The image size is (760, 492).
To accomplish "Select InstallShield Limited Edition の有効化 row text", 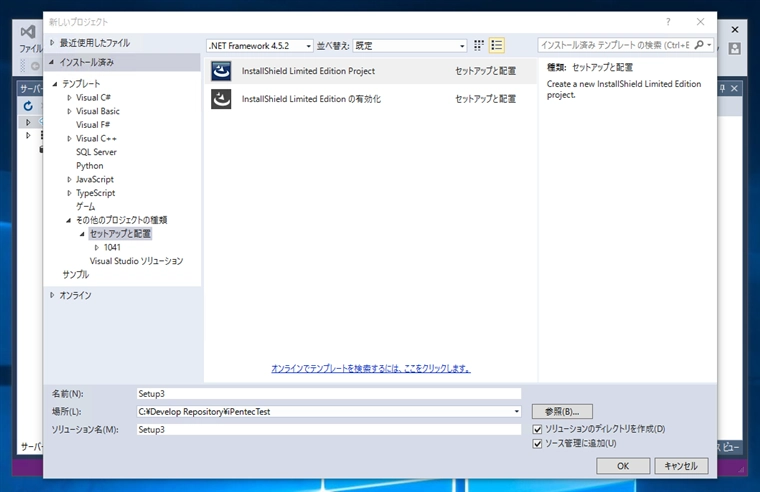I will click(x=311, y=99).
